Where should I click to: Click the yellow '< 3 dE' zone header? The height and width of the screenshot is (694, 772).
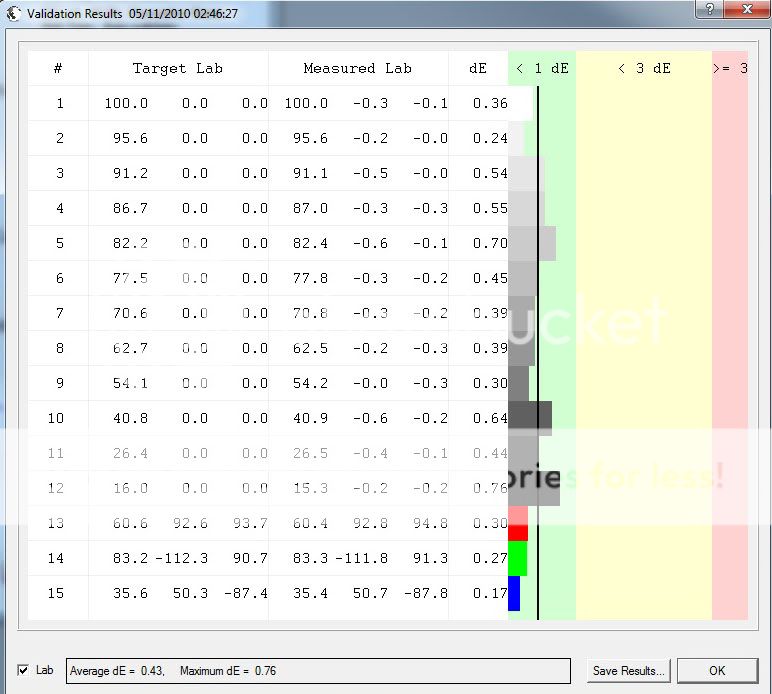[x=644, y=68]
